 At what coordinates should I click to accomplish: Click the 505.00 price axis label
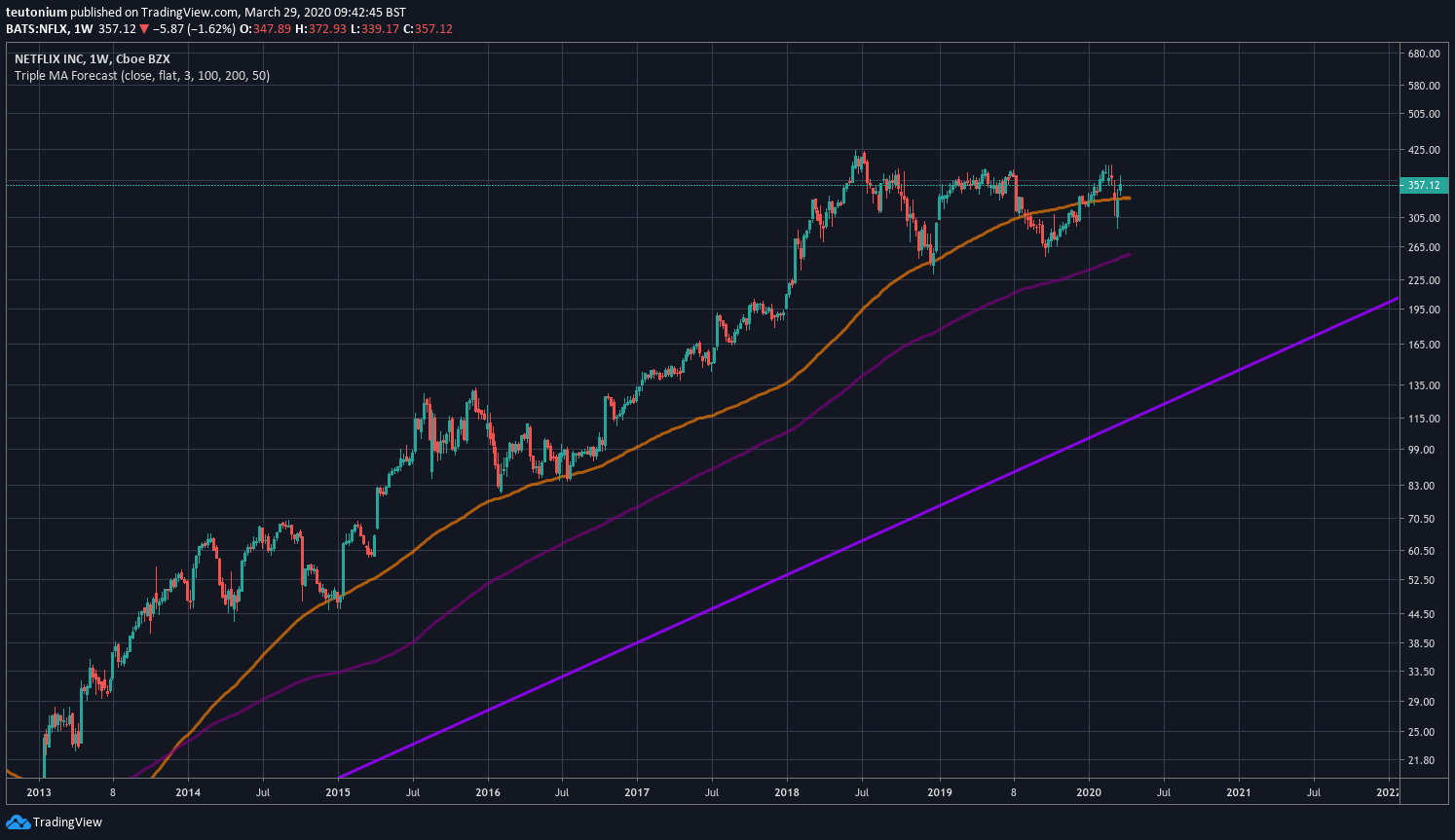click(1425, 114)
